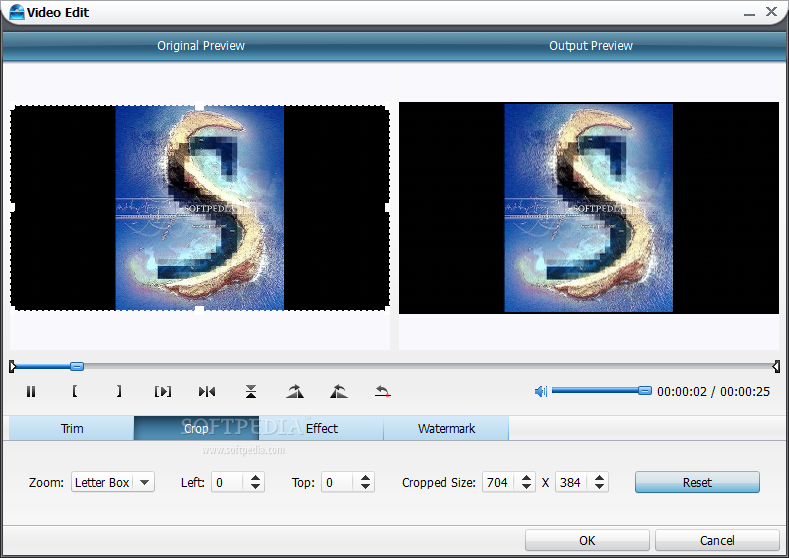Open the Watermark tab
Screen dimensions: 789x558
tap(446, 428)
